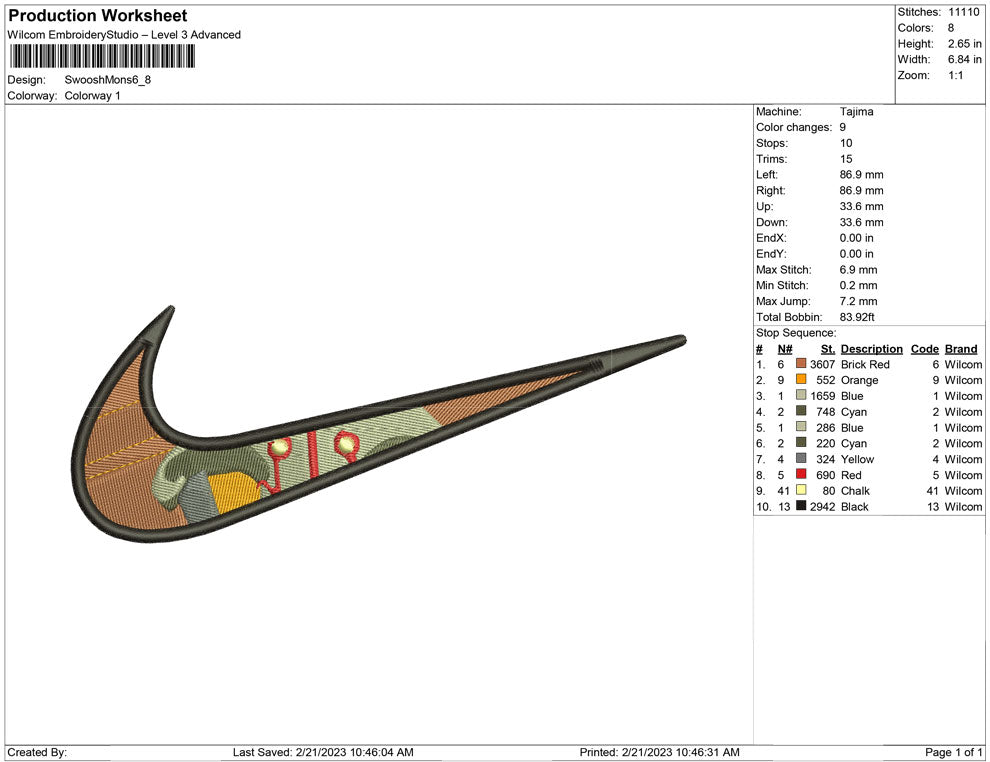Click the design name SwooshMons6_8

coord(107,80)
